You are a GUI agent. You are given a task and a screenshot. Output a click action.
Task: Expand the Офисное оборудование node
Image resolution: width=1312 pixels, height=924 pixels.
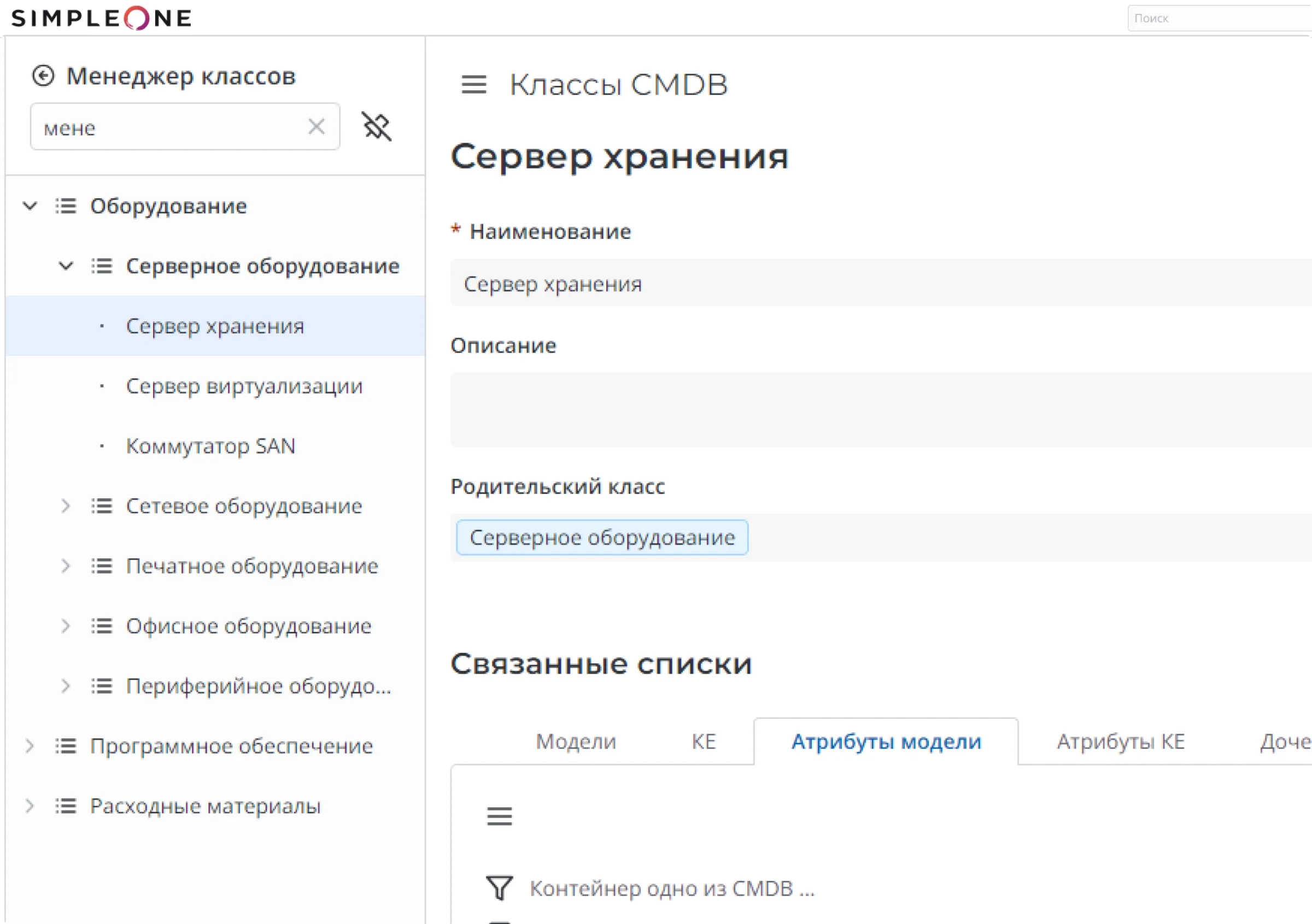[x=66, y=626]
